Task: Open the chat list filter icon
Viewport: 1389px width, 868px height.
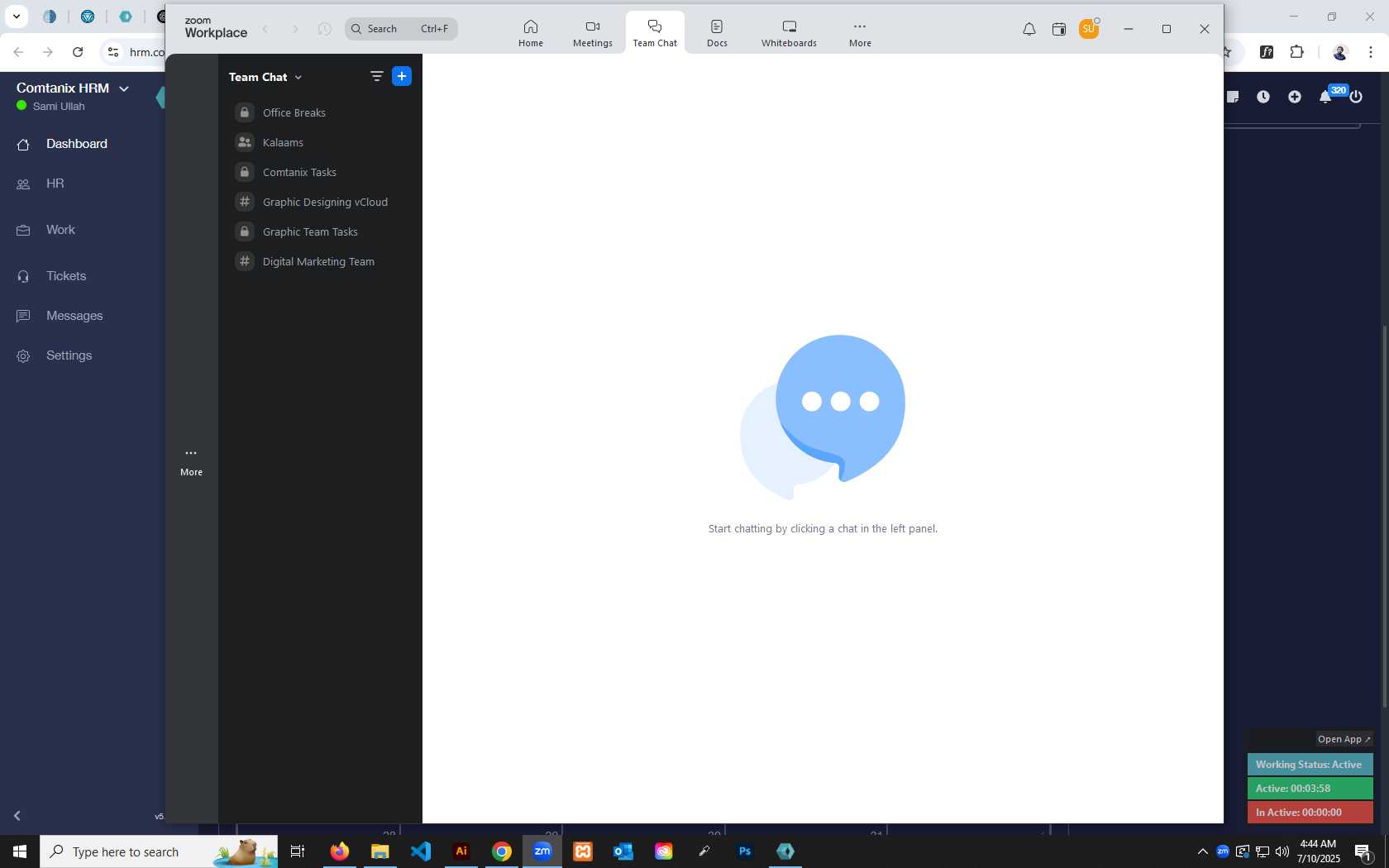Action: 376,76
